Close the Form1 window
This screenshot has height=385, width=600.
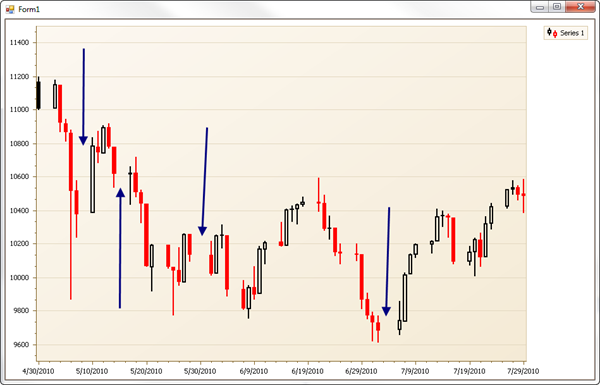click(x=580, y=7)
